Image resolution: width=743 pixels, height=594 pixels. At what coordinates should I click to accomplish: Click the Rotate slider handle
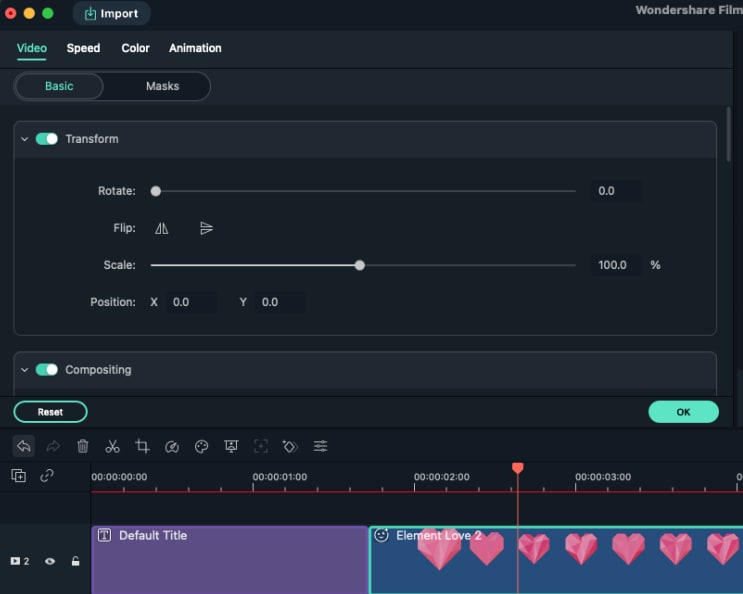click(155, 191)
